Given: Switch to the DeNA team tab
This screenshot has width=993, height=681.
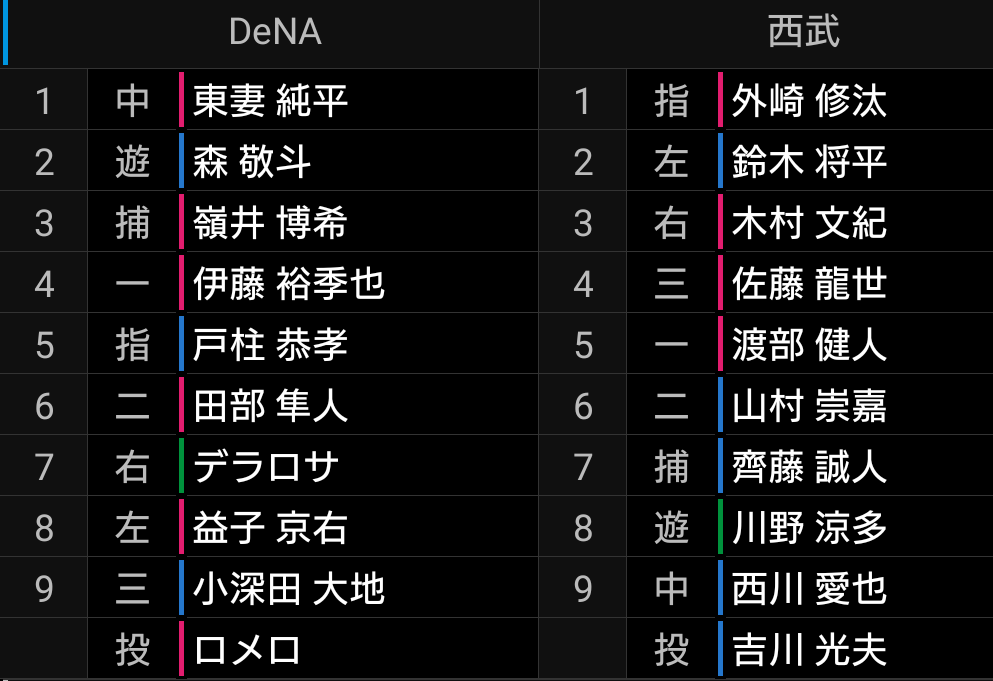Looking at the screenshot, I should coord(274,32).
